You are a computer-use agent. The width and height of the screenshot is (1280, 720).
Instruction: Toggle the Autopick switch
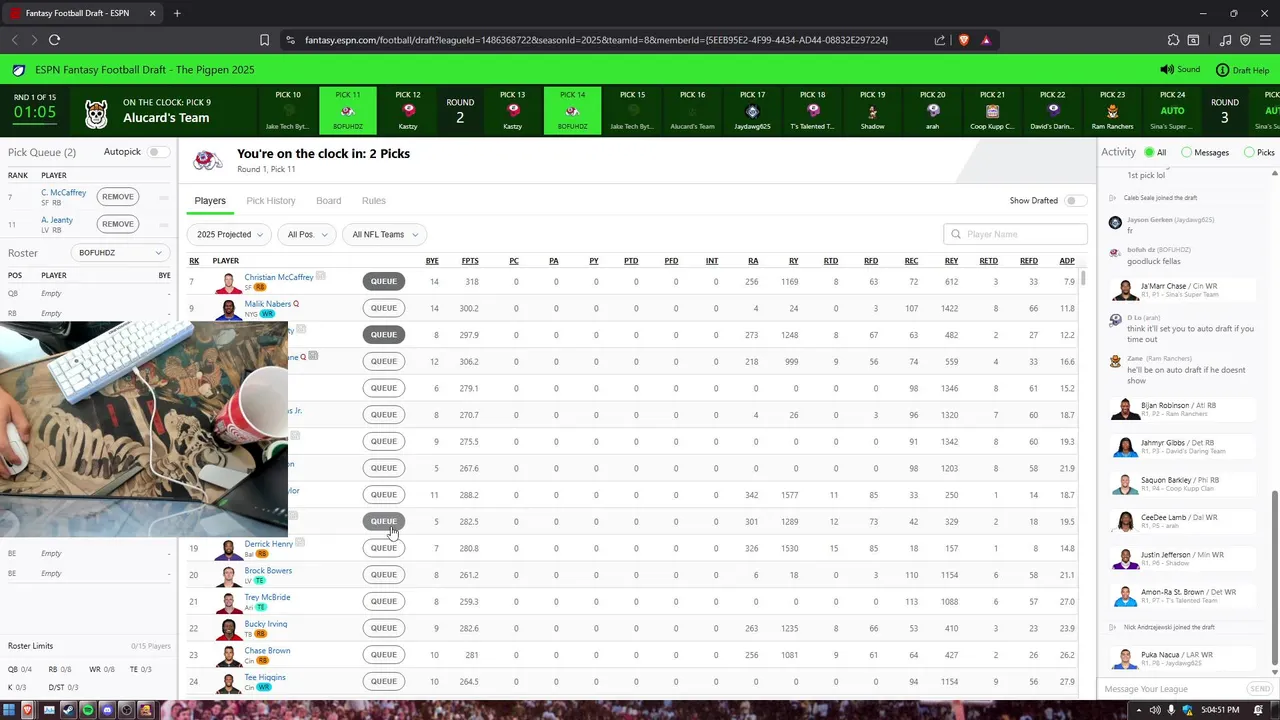click(x=157, y=152)
